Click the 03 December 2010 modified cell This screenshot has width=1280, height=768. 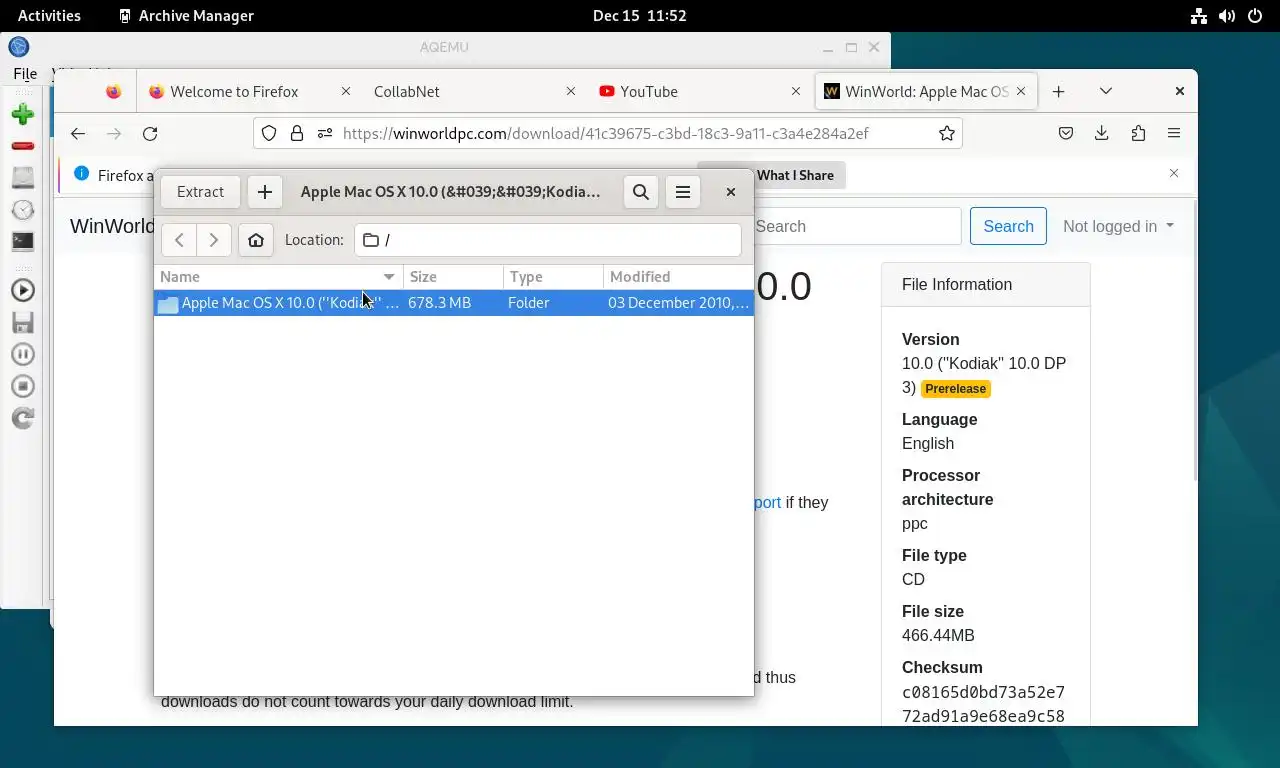click(678, 303)
